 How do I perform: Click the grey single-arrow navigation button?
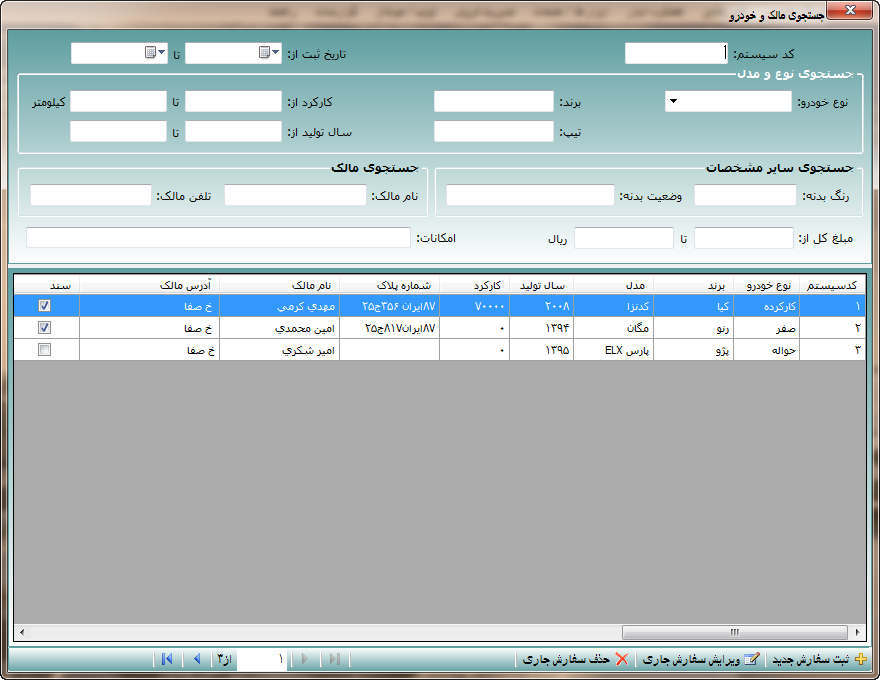[305, 659]
